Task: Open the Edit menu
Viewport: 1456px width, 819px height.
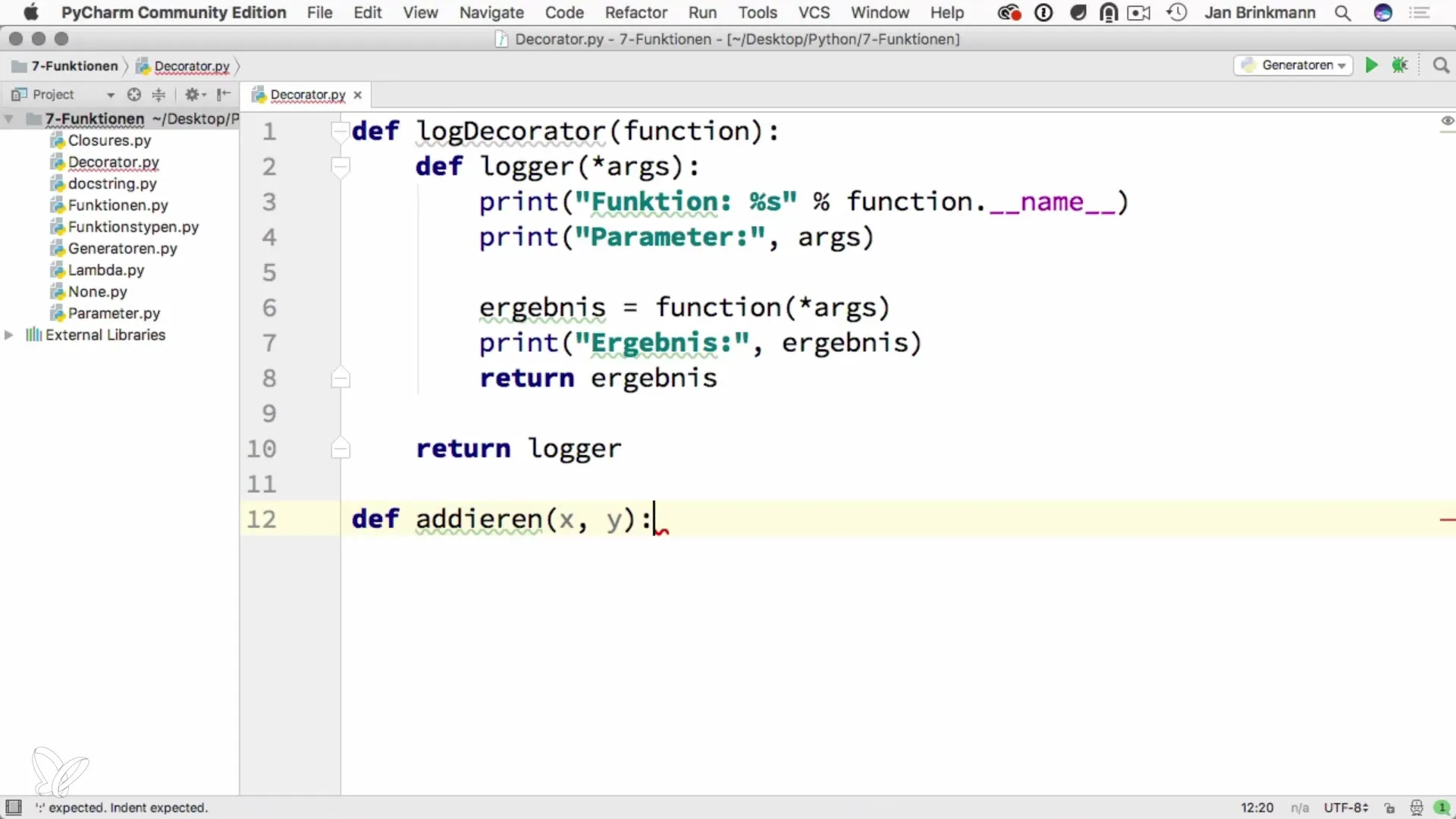Action: 368,13
